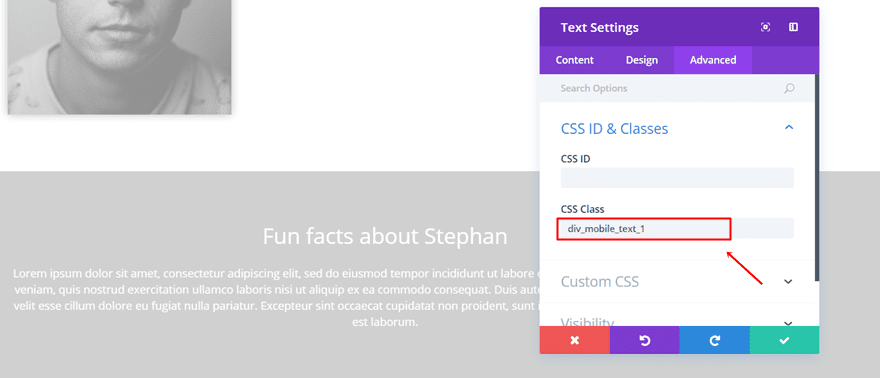Viewport: 880px width, 378px height.
Task: Expand the Visibility section chevron
Action: pyautogui.click(x=789, y=323)
